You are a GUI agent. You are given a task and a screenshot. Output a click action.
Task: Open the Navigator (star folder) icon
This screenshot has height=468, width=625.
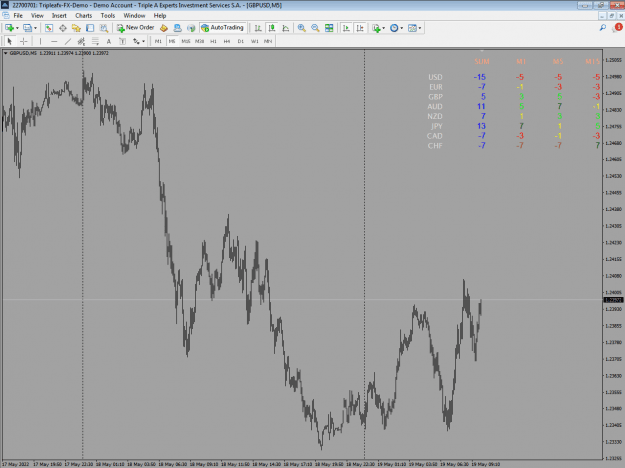point(76,28)
